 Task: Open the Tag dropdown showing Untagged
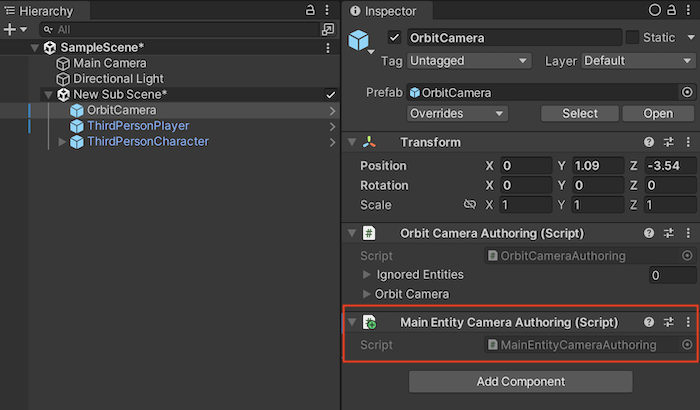467,61
